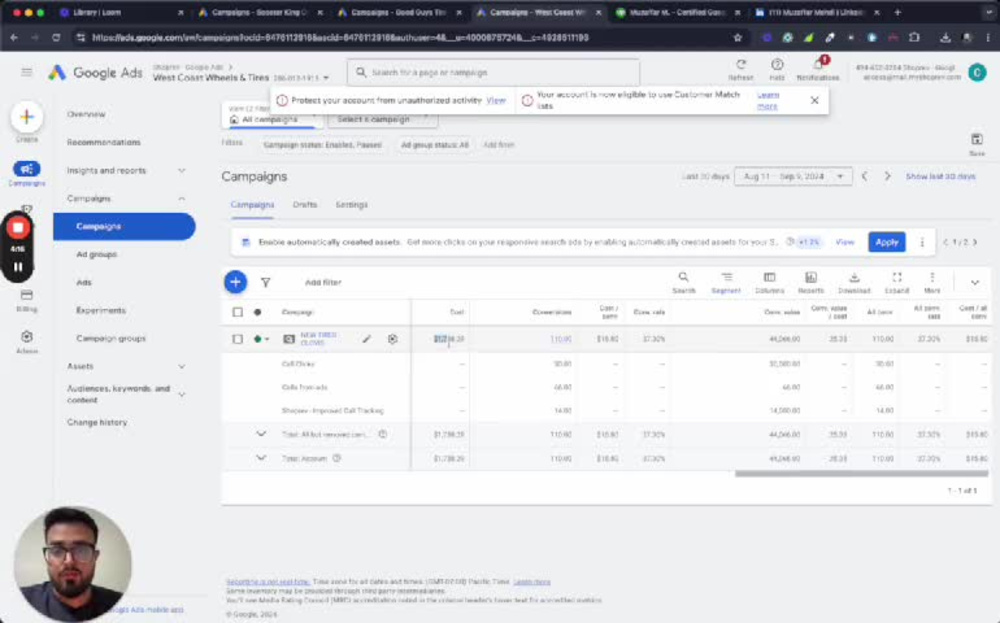
Task: Click View link in recommendation banner
Action: coord(844,242)
